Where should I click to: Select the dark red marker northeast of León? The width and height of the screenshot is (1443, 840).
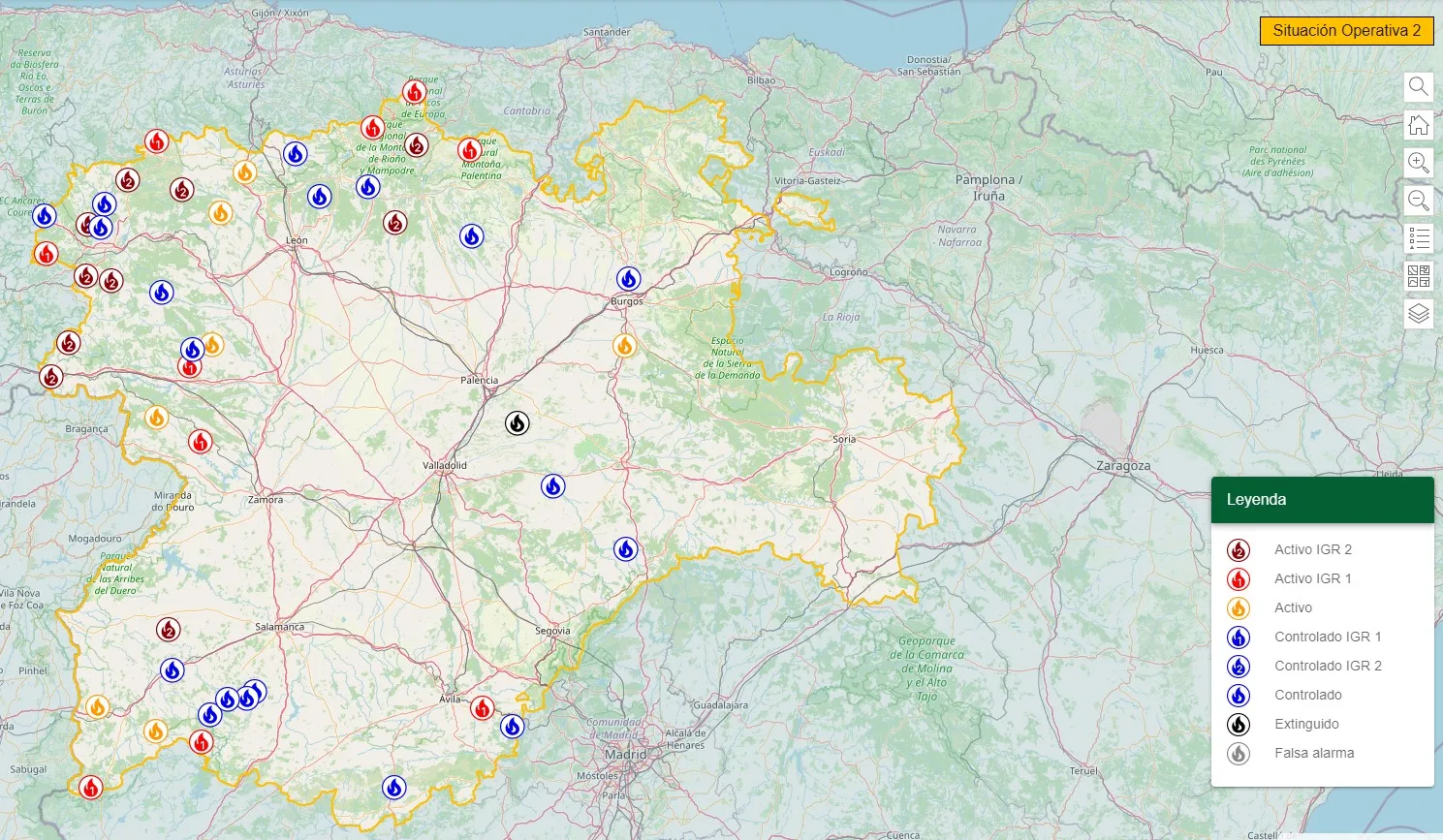point(394,223)
